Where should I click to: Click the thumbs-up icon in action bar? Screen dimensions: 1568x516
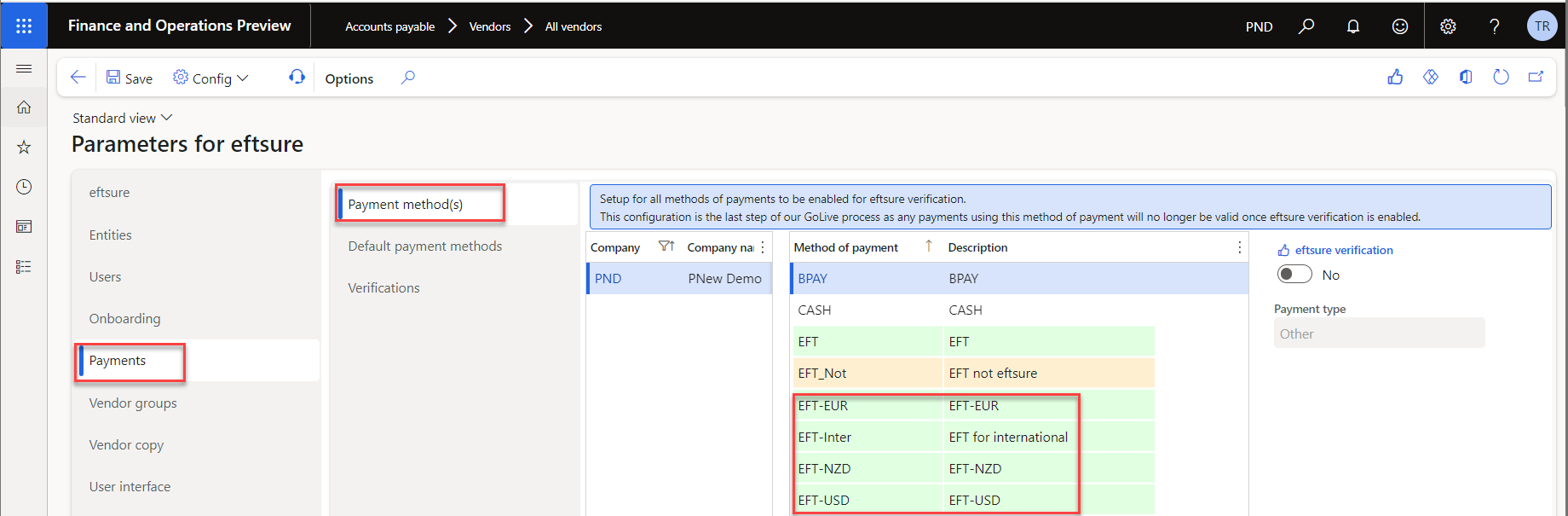point(1395,78)
